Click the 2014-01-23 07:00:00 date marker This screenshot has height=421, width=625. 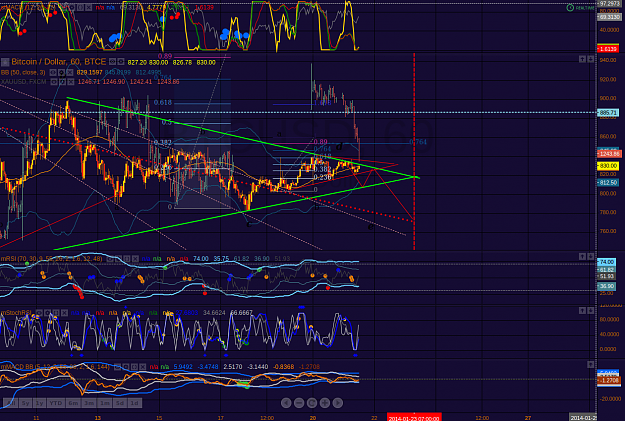(414, 417)
